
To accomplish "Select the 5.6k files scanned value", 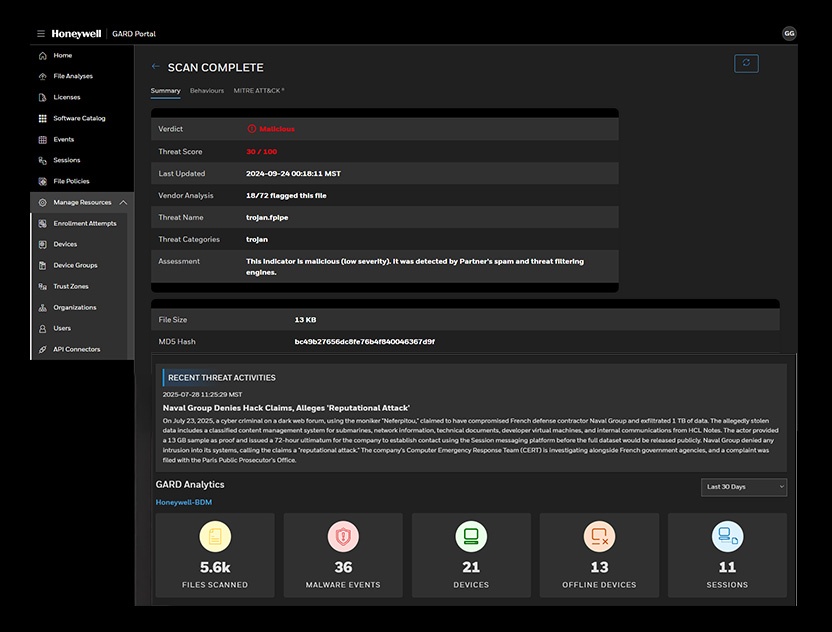I will [x=215, y=567].
